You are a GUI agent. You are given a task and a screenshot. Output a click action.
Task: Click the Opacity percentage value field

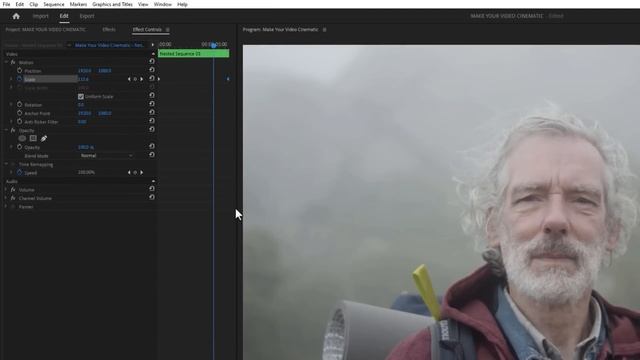coord(86,147)
